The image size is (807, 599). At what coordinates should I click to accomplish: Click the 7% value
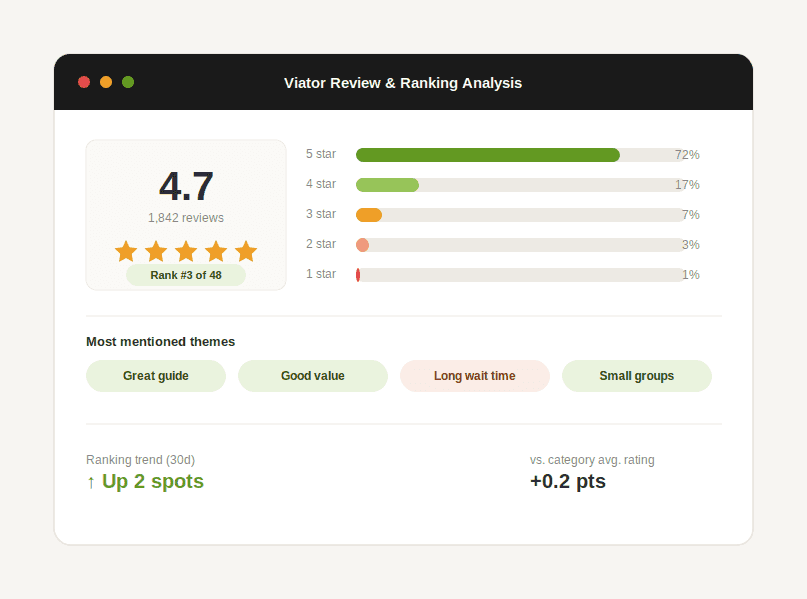pyautogui.click(x=691, y=215)
